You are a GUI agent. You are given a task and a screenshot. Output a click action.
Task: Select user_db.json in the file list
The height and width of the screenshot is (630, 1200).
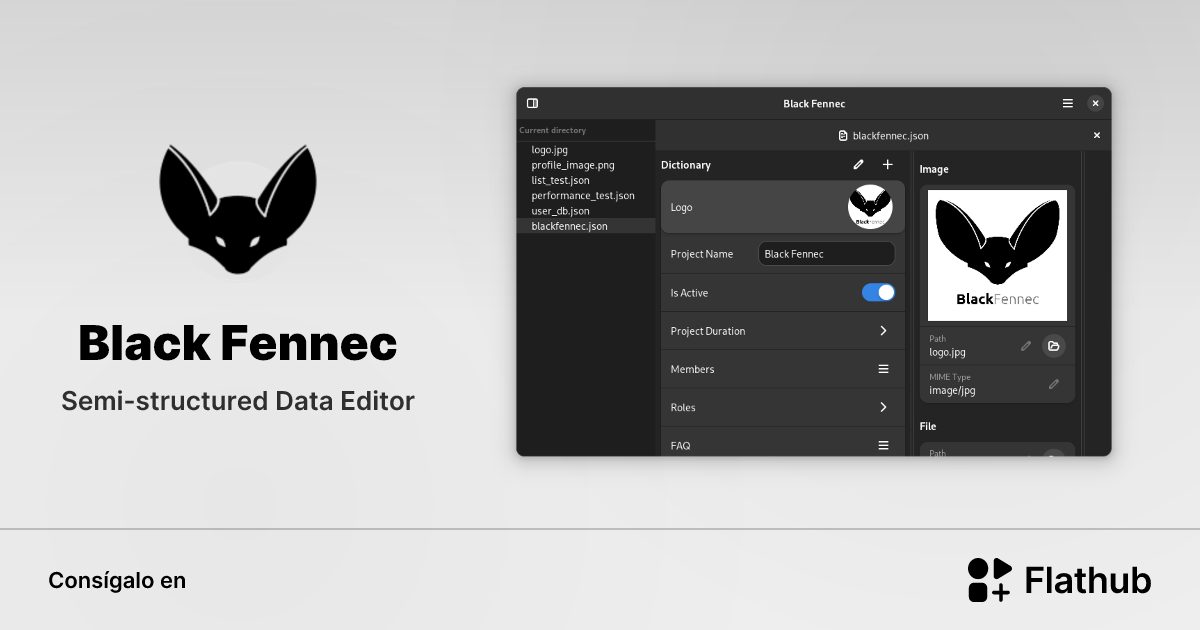(561, 210)
